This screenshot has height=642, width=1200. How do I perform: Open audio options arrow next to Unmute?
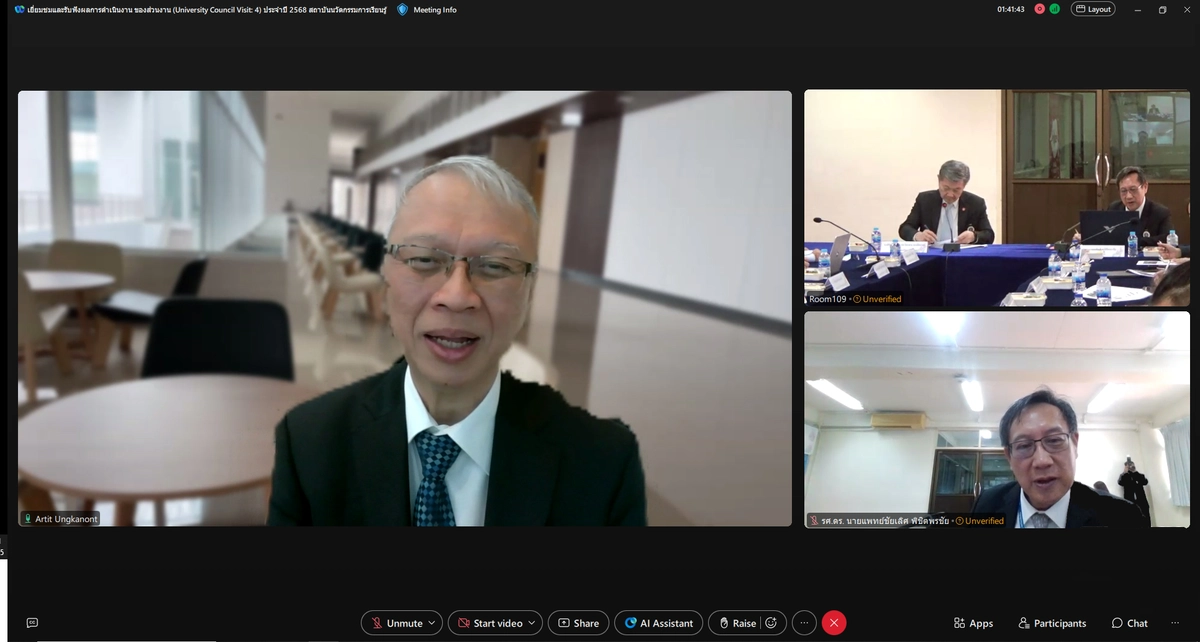[432, 623]
